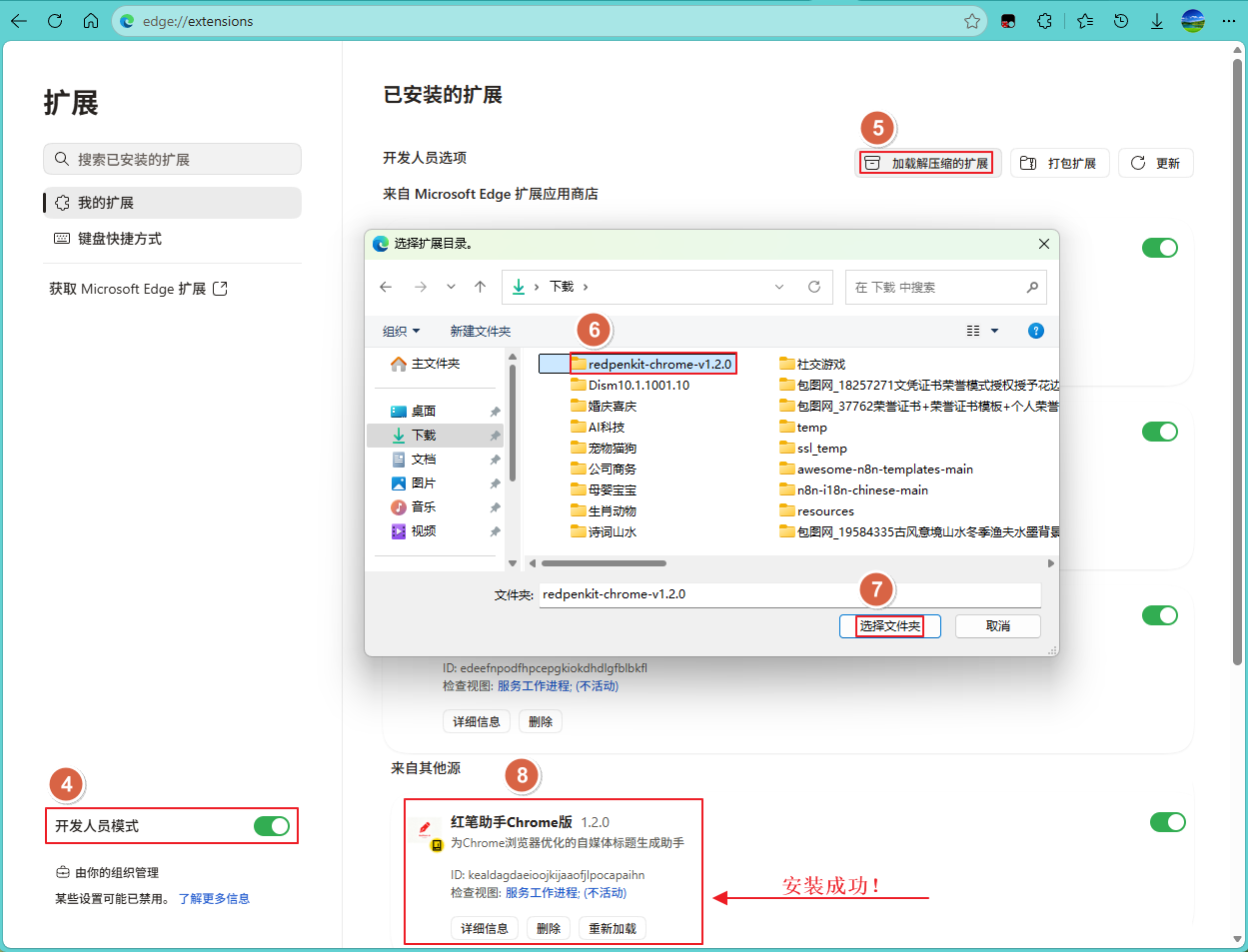
Task: Open browser History icon
Action: (x=1121, y=21)
